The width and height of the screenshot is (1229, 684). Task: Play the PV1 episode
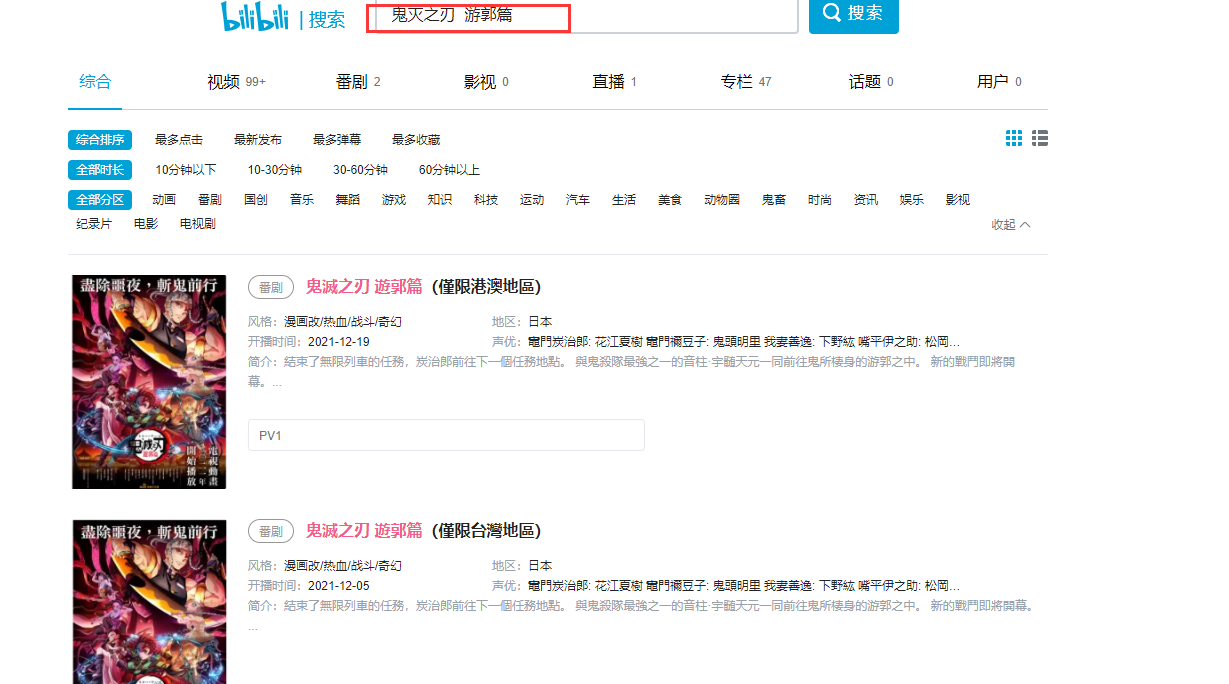pyautogui.click(x=446, y=435)
